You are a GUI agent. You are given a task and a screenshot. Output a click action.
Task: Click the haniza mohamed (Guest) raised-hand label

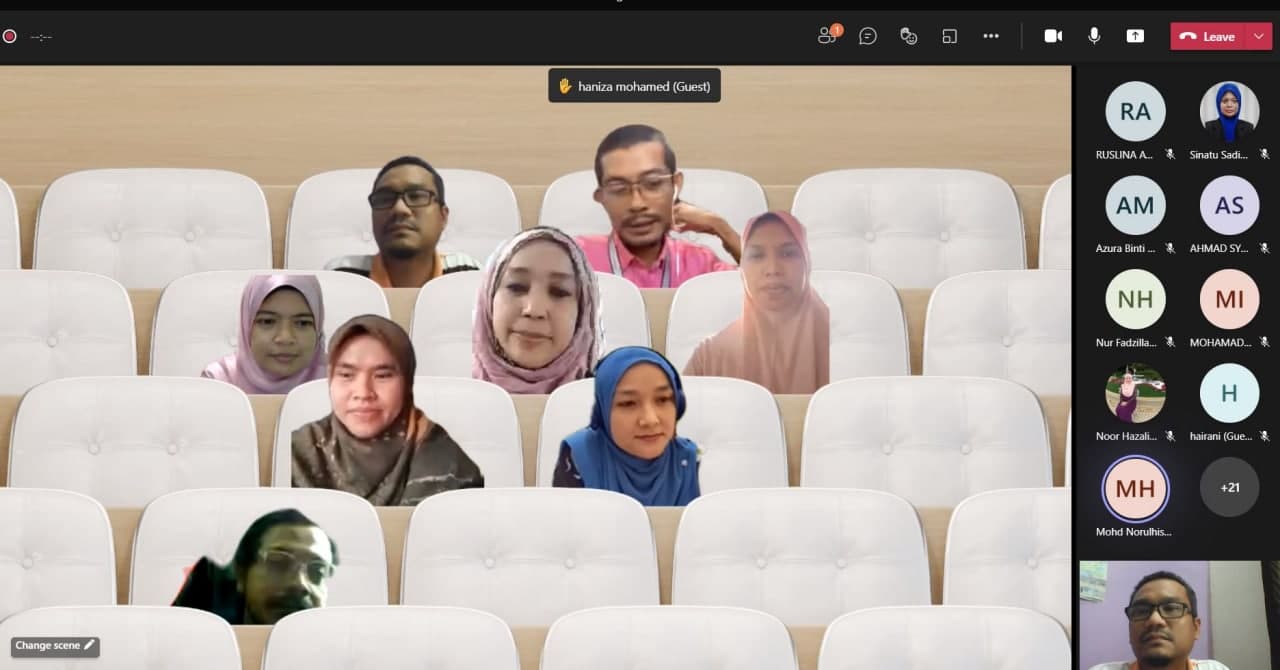634,86
